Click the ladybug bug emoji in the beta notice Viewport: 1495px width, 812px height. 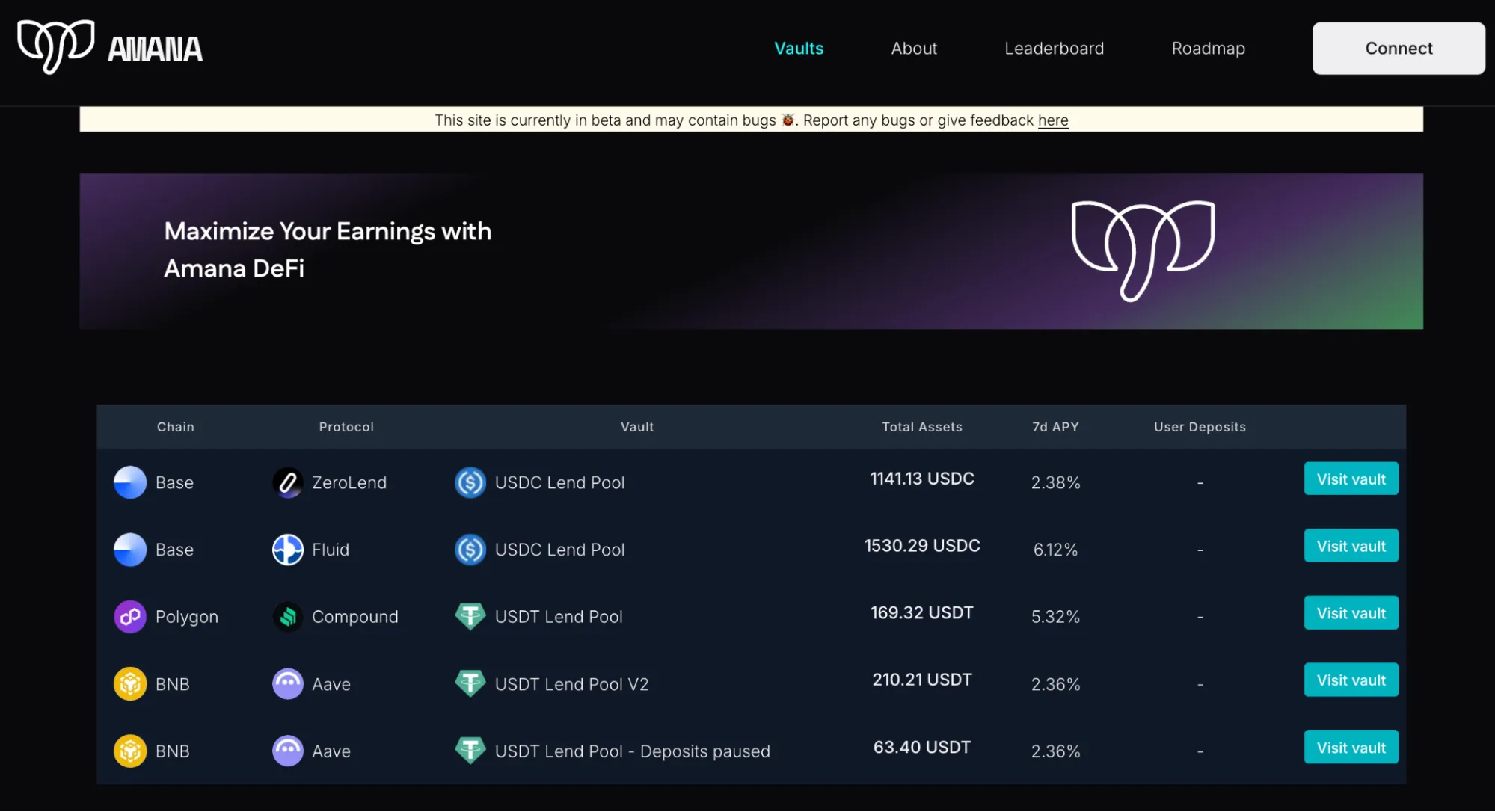click(x=788, y=120)
